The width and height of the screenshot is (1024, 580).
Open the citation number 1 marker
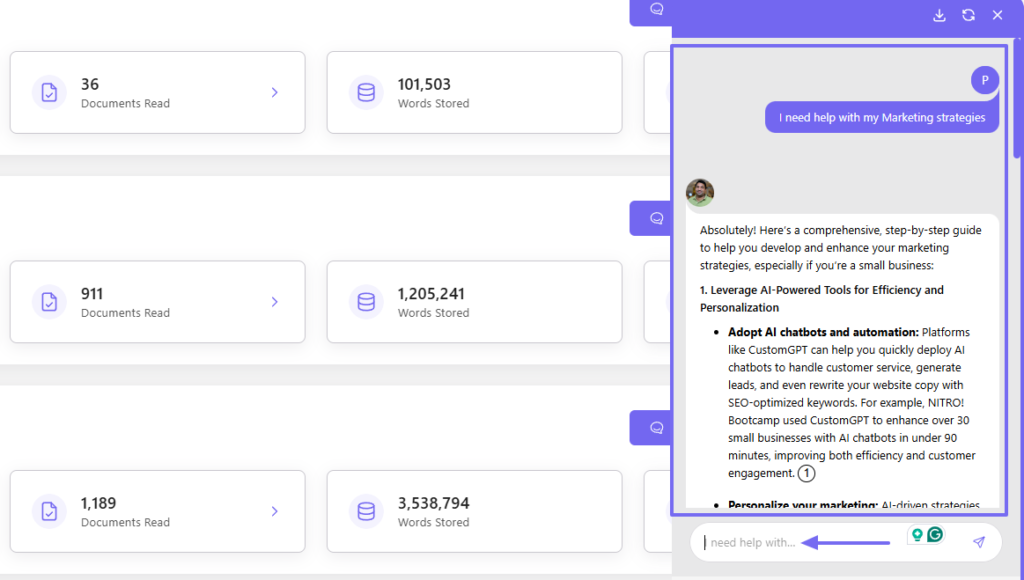point(807,473)
